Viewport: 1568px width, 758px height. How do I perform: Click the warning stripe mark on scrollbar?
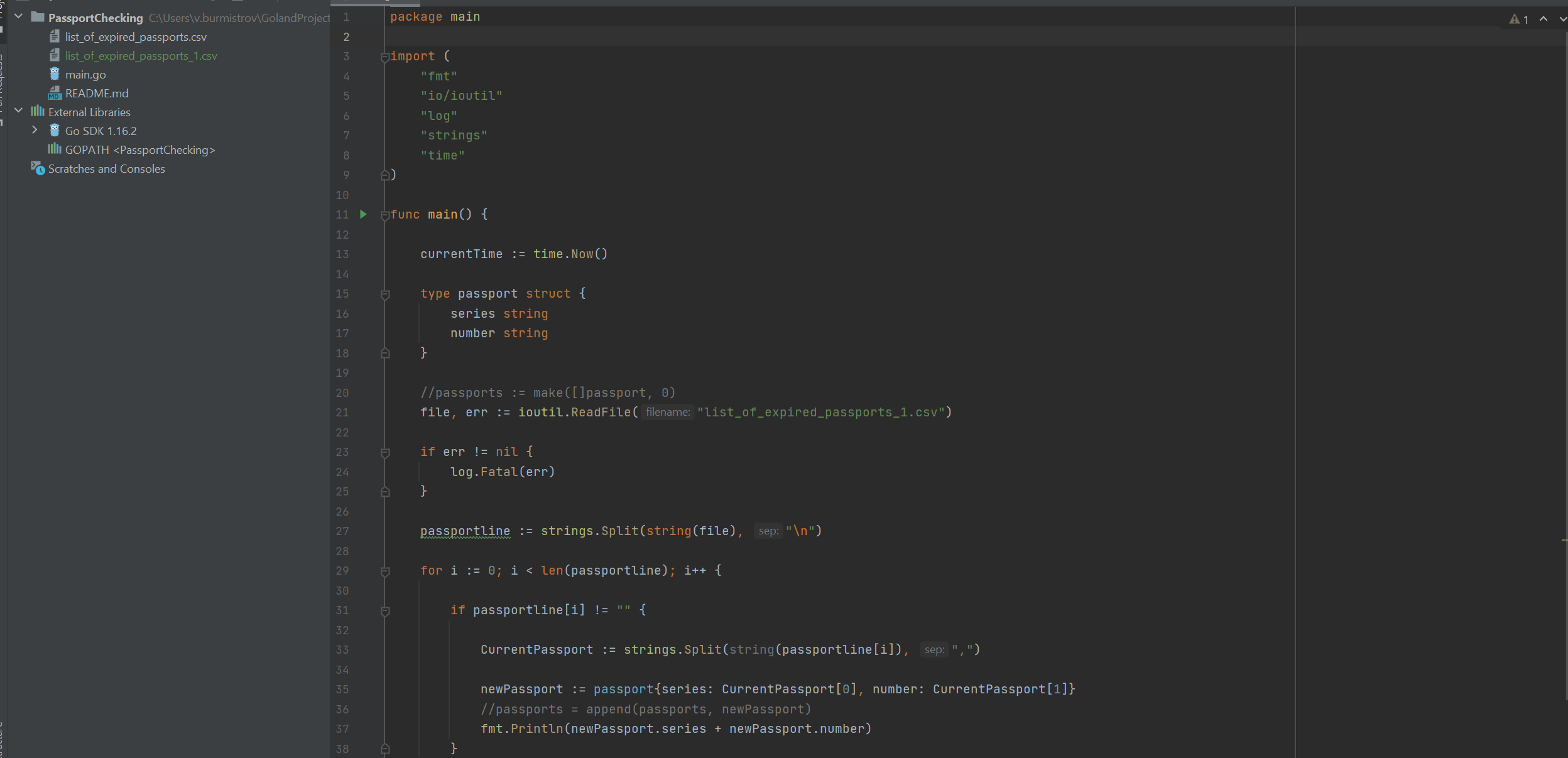[x=1564, y=539]
